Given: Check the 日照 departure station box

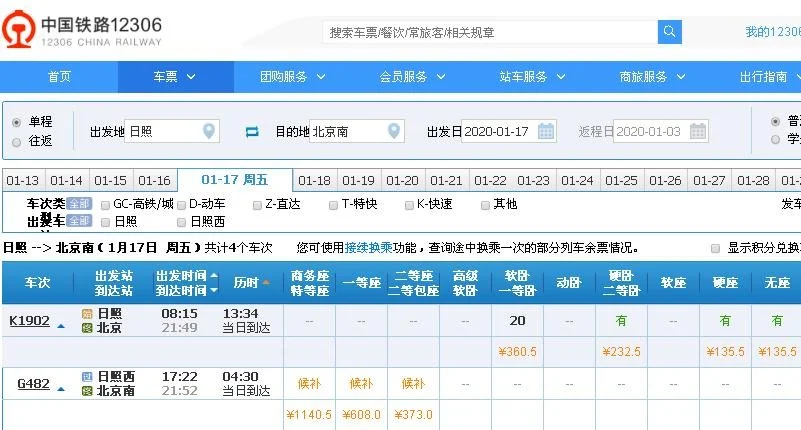Looking at the screenshot, I should coord(105,222).
